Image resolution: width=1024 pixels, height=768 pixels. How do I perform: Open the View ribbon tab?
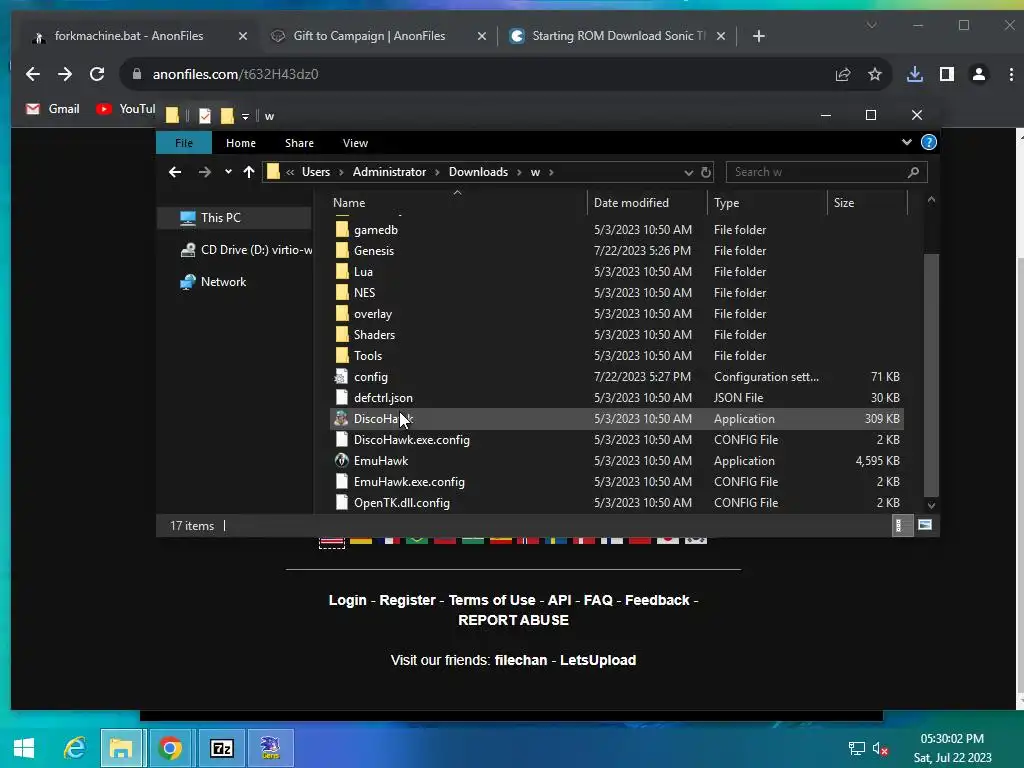tap(355, 143)
